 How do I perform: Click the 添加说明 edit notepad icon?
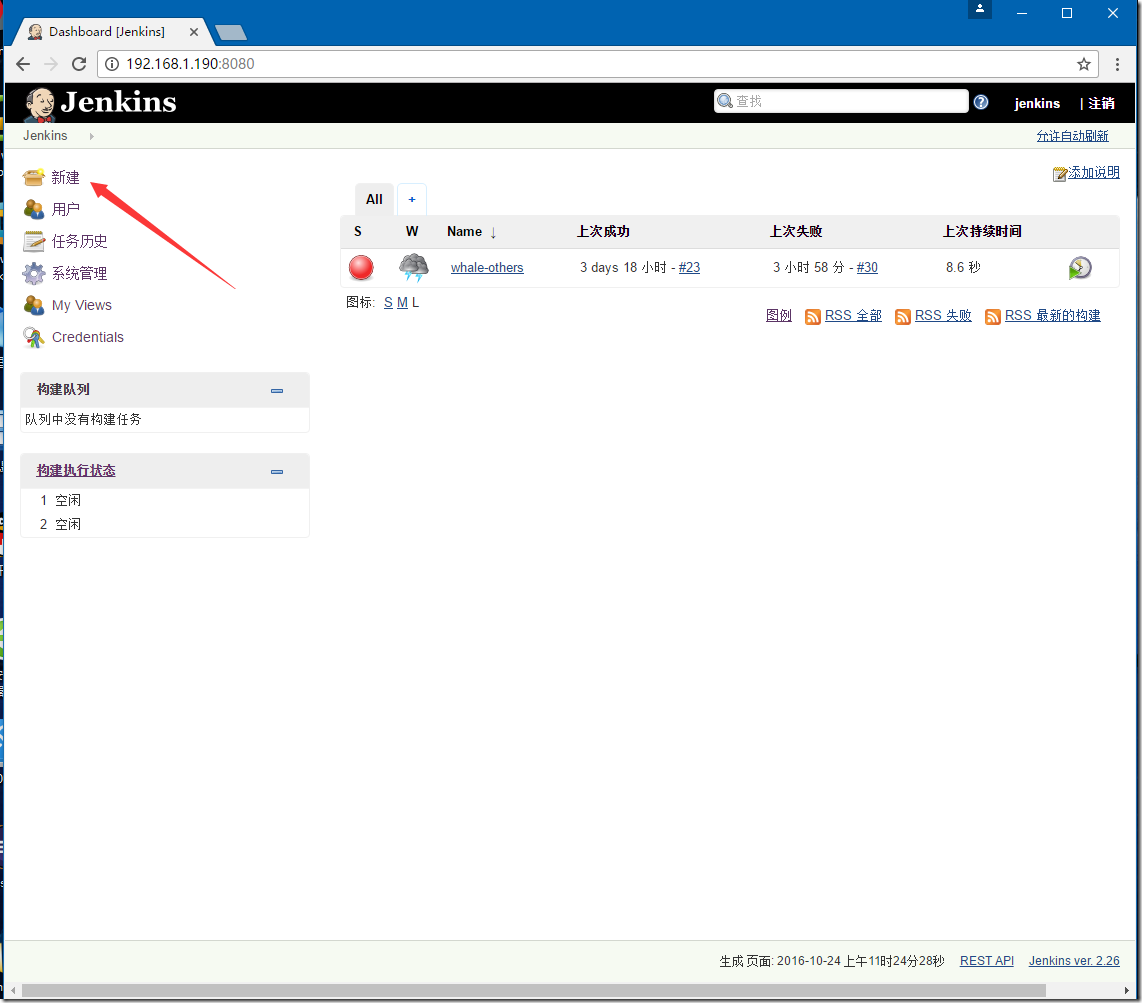click(x=1060, y=173)
